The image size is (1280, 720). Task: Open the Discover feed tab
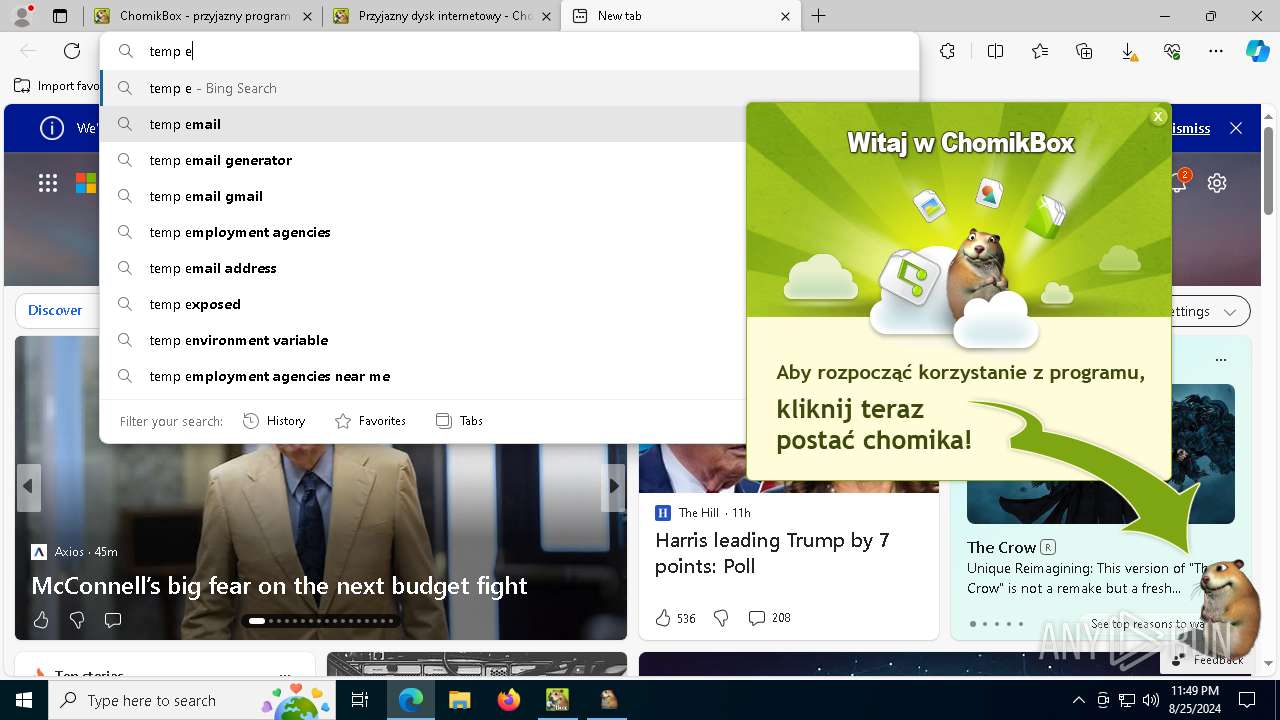[x=55, y=310]
